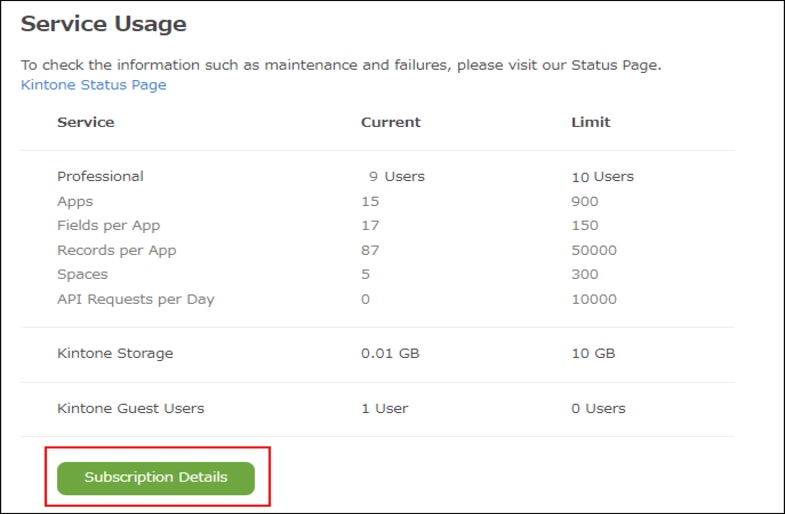Click the Spaces row label
Screen dimensions: 785x514
coord(83,274)
